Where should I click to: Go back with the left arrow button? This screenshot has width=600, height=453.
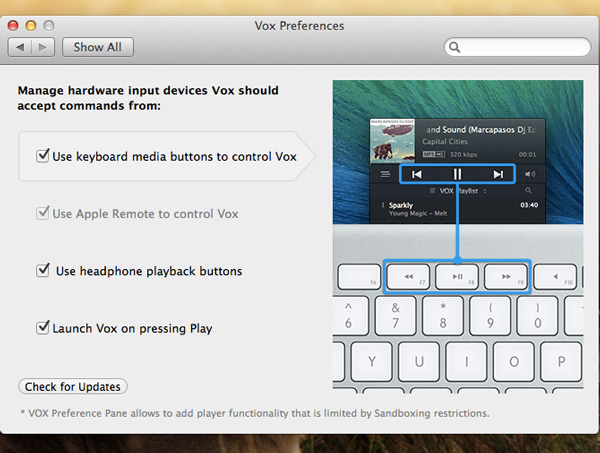click(20, 47)
